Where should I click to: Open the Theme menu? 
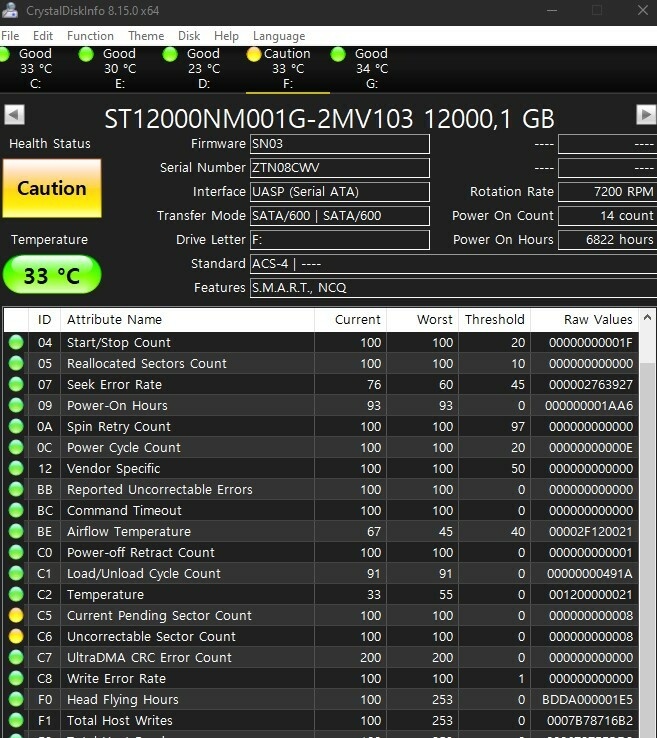(x=146, y=36)
